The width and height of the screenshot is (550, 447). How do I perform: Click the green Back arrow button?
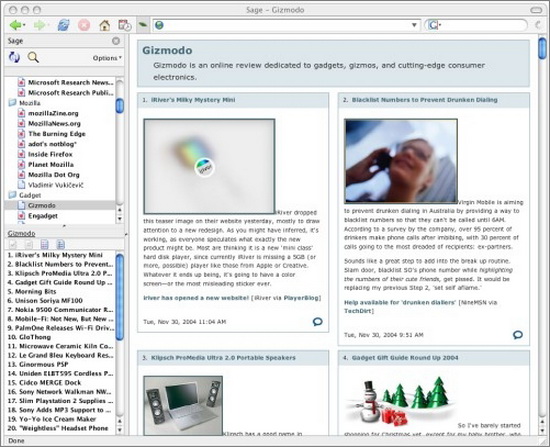click(x=15, y=25)
